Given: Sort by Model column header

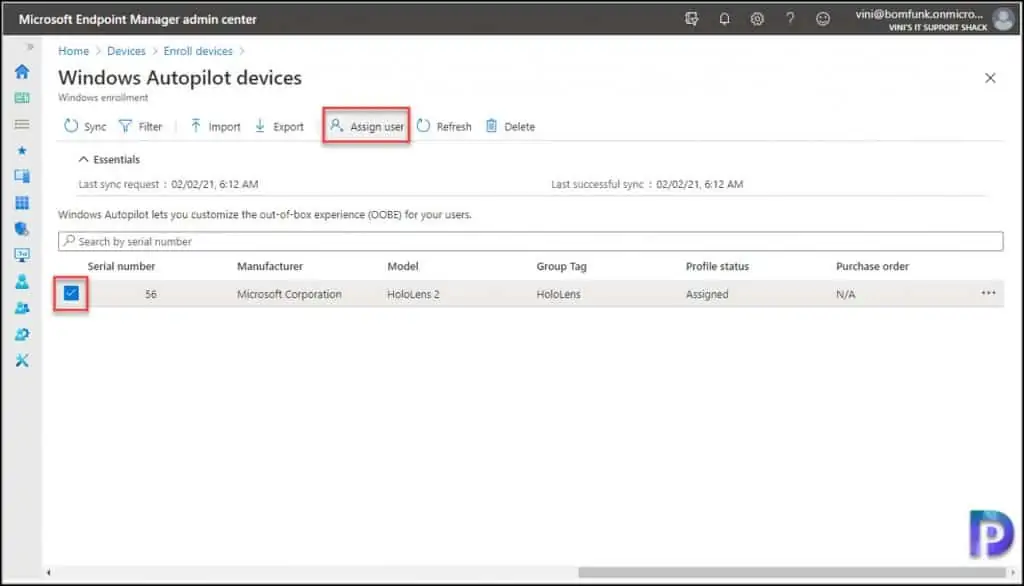Looking at the screenshot, I should click(403, 267).
